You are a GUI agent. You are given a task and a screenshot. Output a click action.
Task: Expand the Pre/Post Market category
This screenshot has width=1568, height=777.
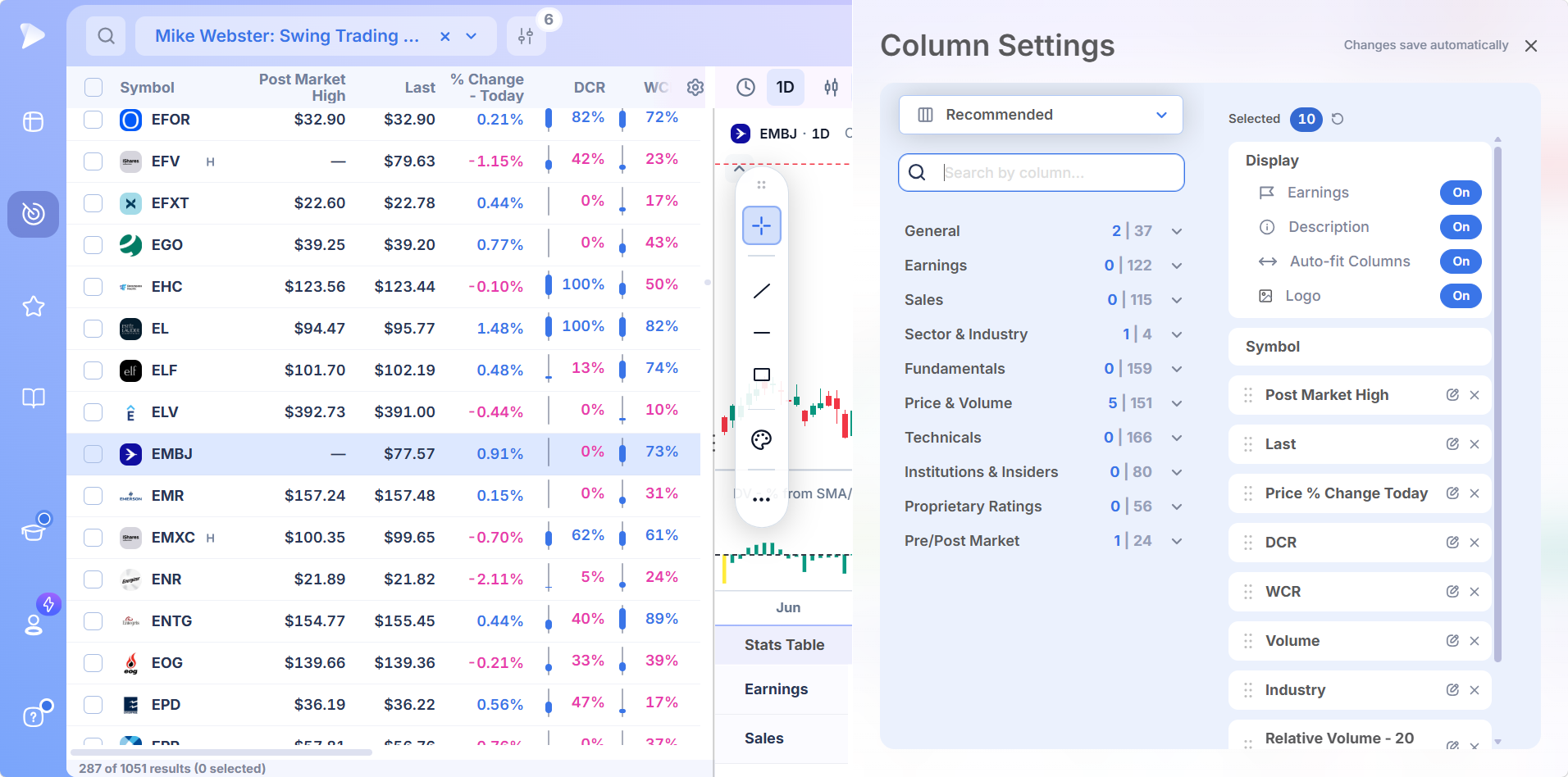[1177, 541]
